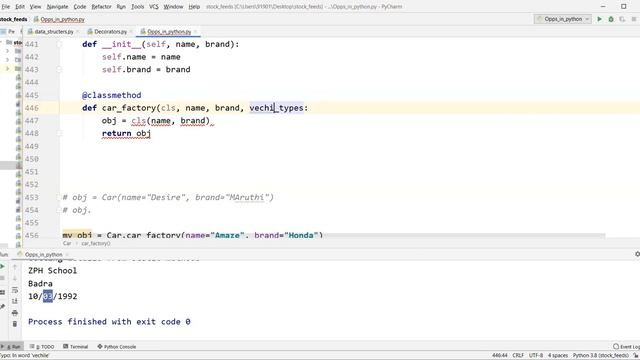
Task: Click the Print icon in Run panel
Action: click(15, 313)
